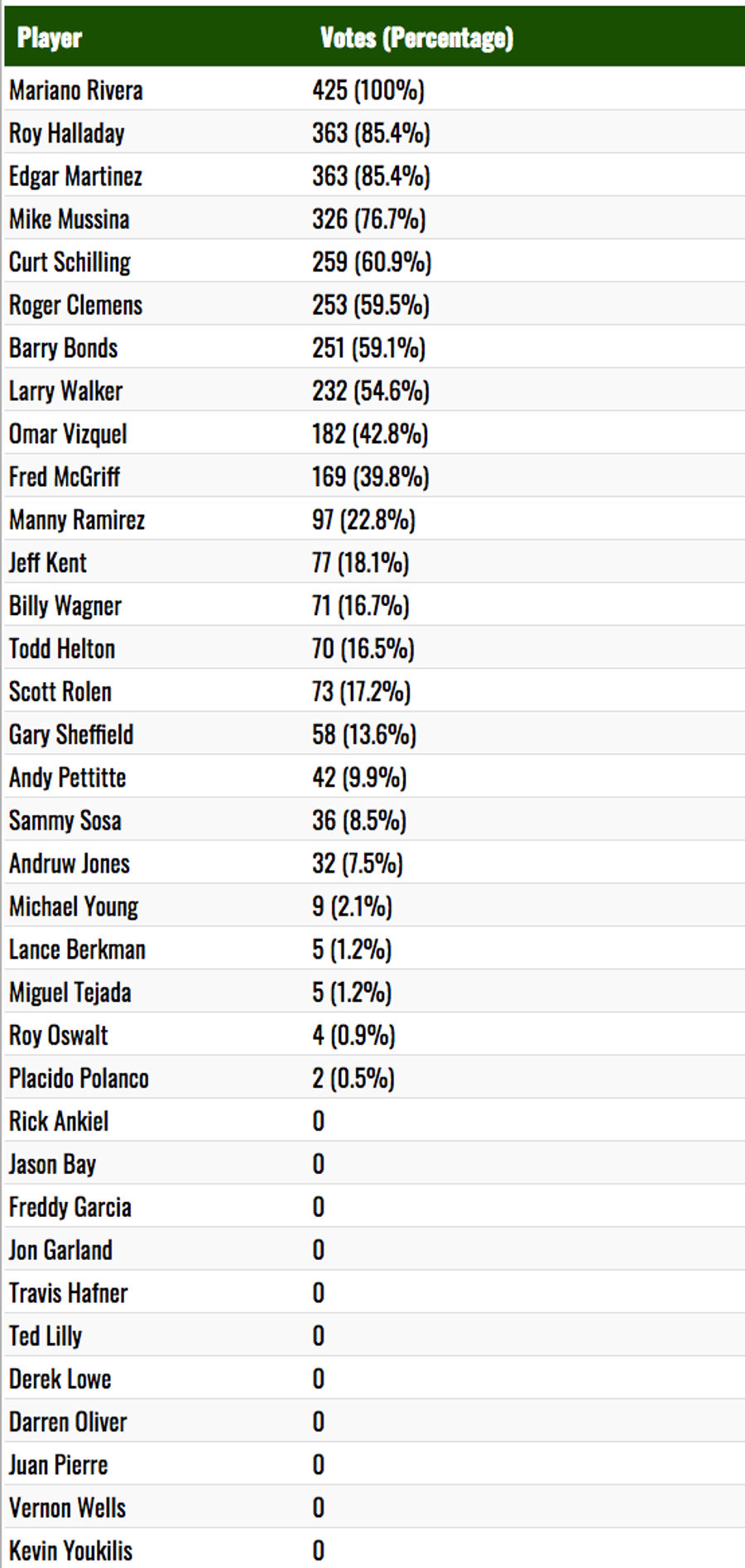The height and width of the screenshot is (1568, 745).
Task: Click Placido Polanco's 2 (0.5%) votes
Action: (353, 1079)
